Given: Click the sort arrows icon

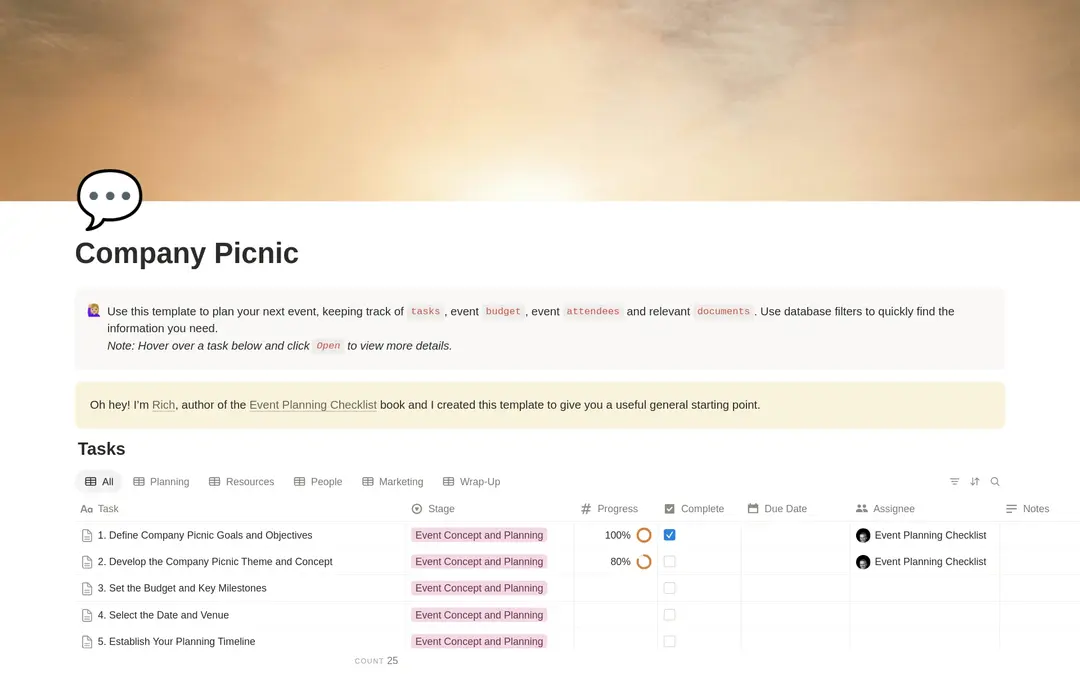Looking at the screenshot, I should click(975, 482).
